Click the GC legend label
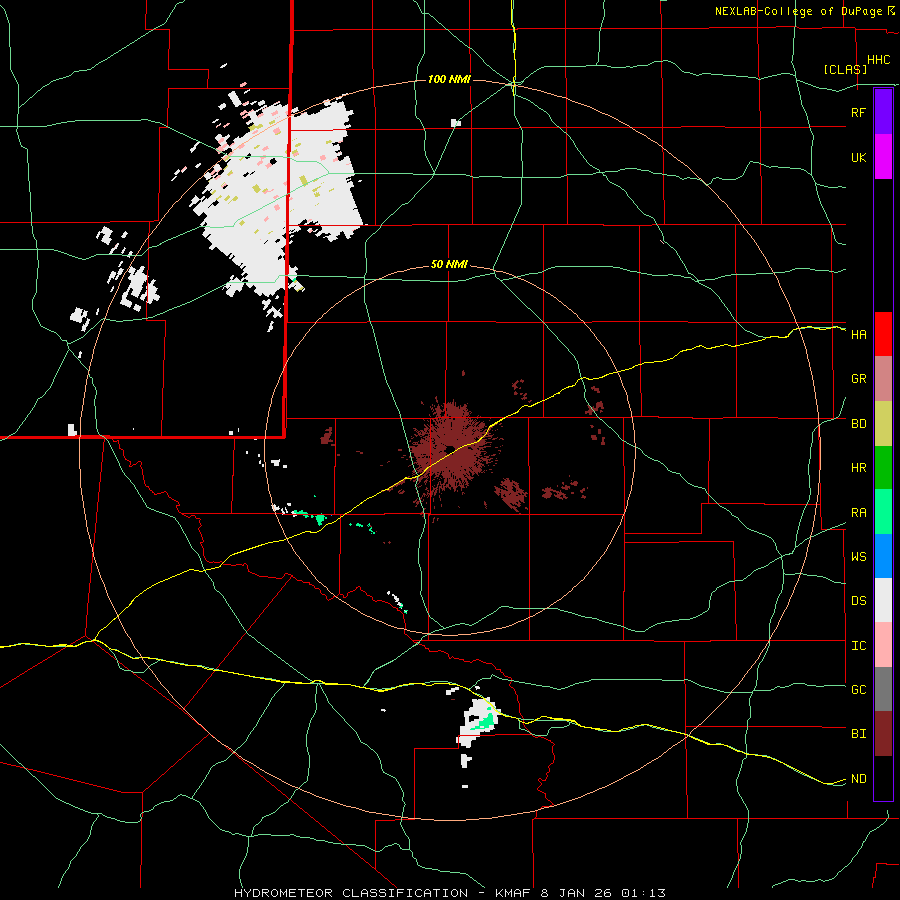The image size is (900, 900). [858, 690]
